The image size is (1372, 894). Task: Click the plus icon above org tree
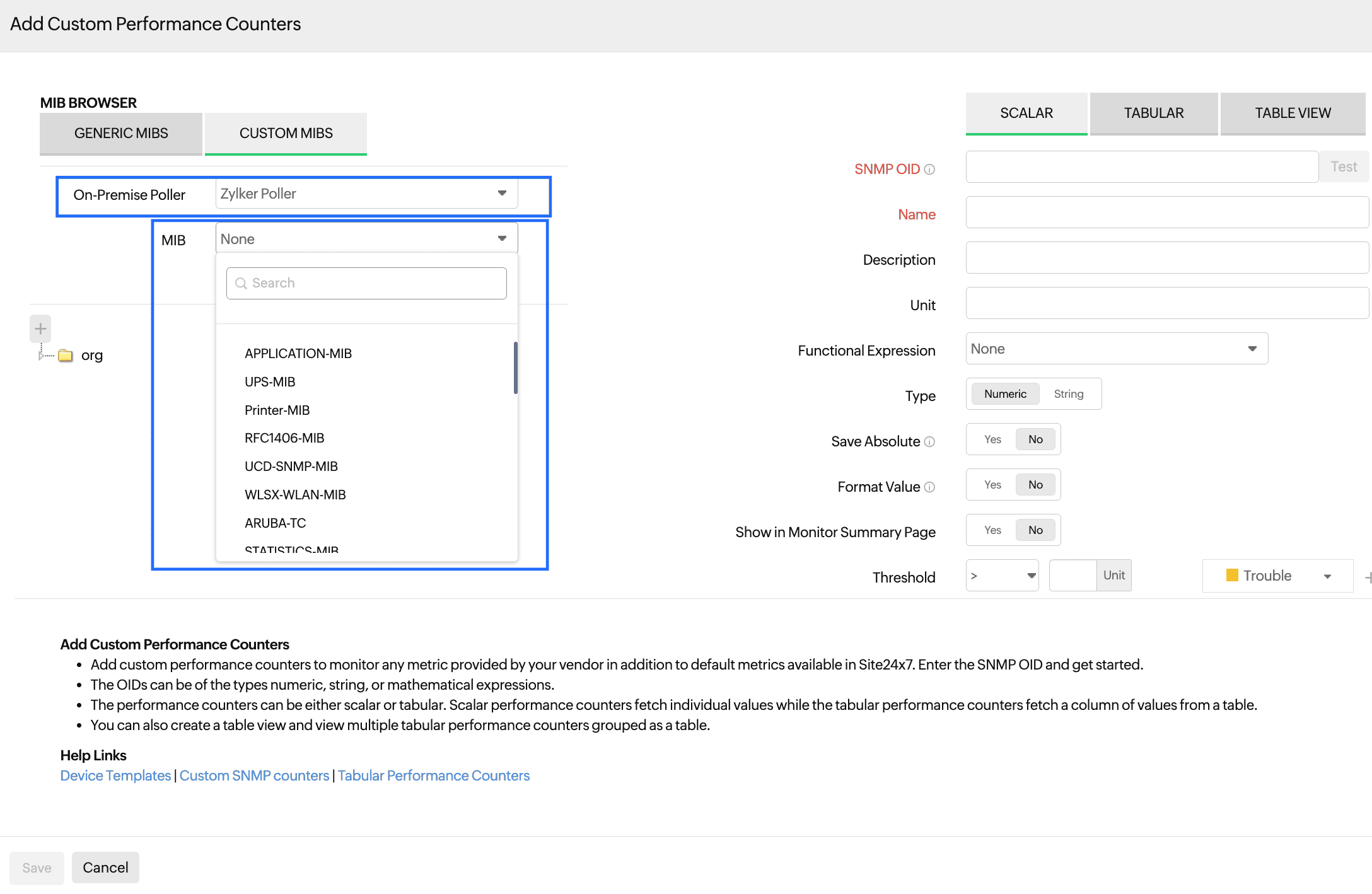point(40,328)
